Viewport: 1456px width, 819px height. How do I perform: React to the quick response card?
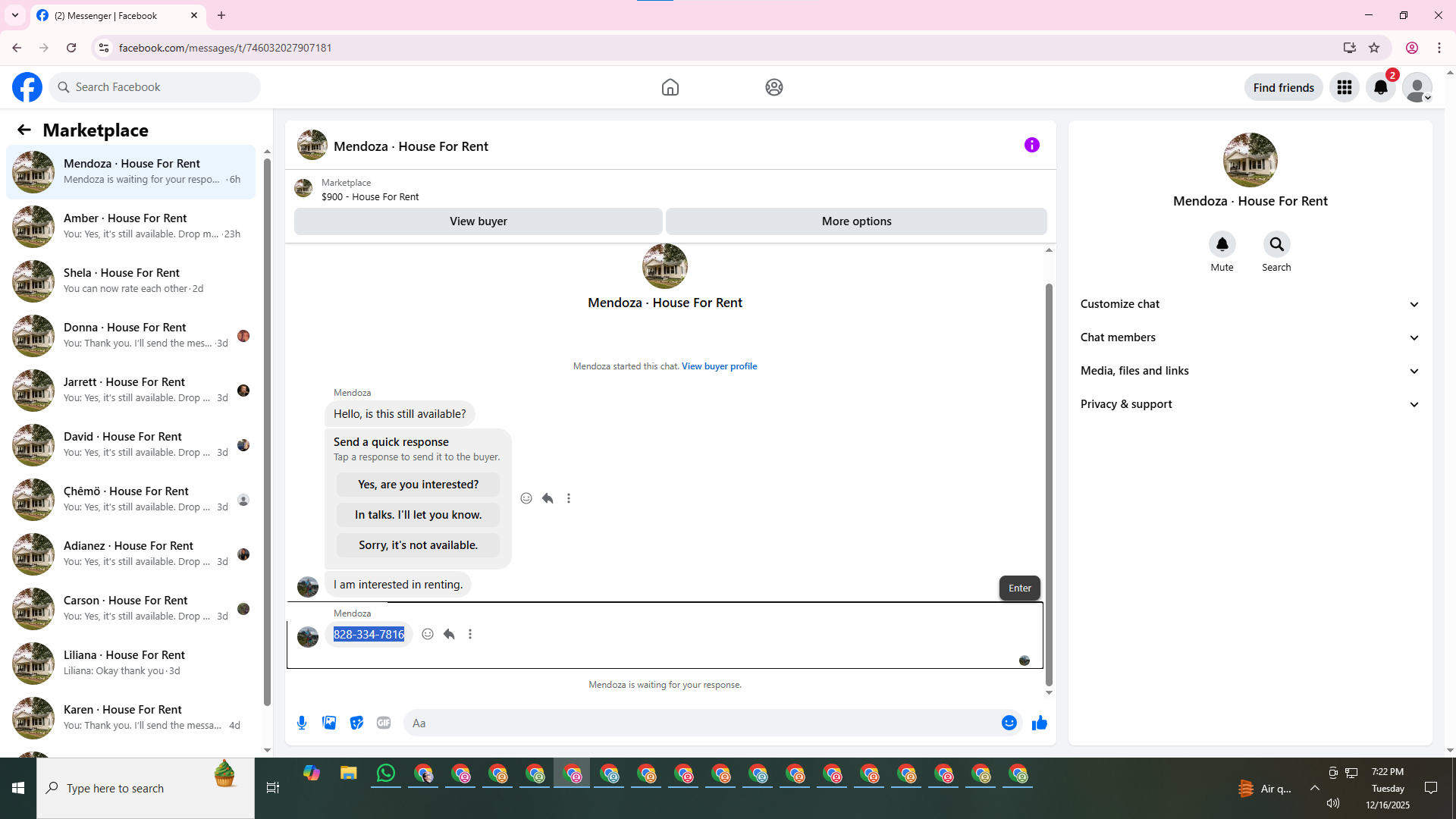(526, 498)
